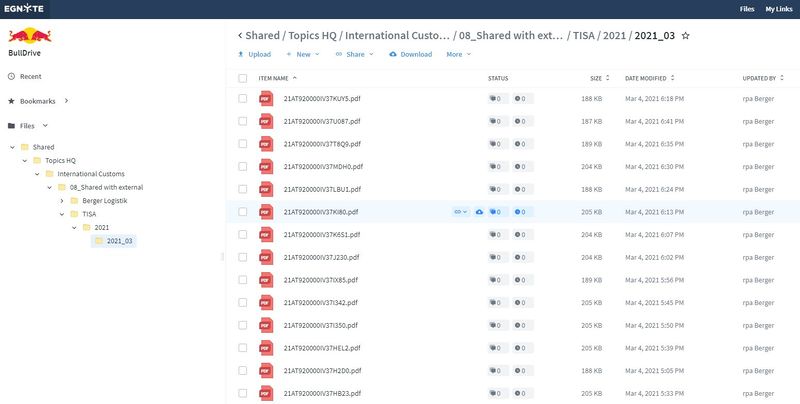Sort by Size column header
Viewport: 800px width, 404px height.
click(x=599, y=78)
